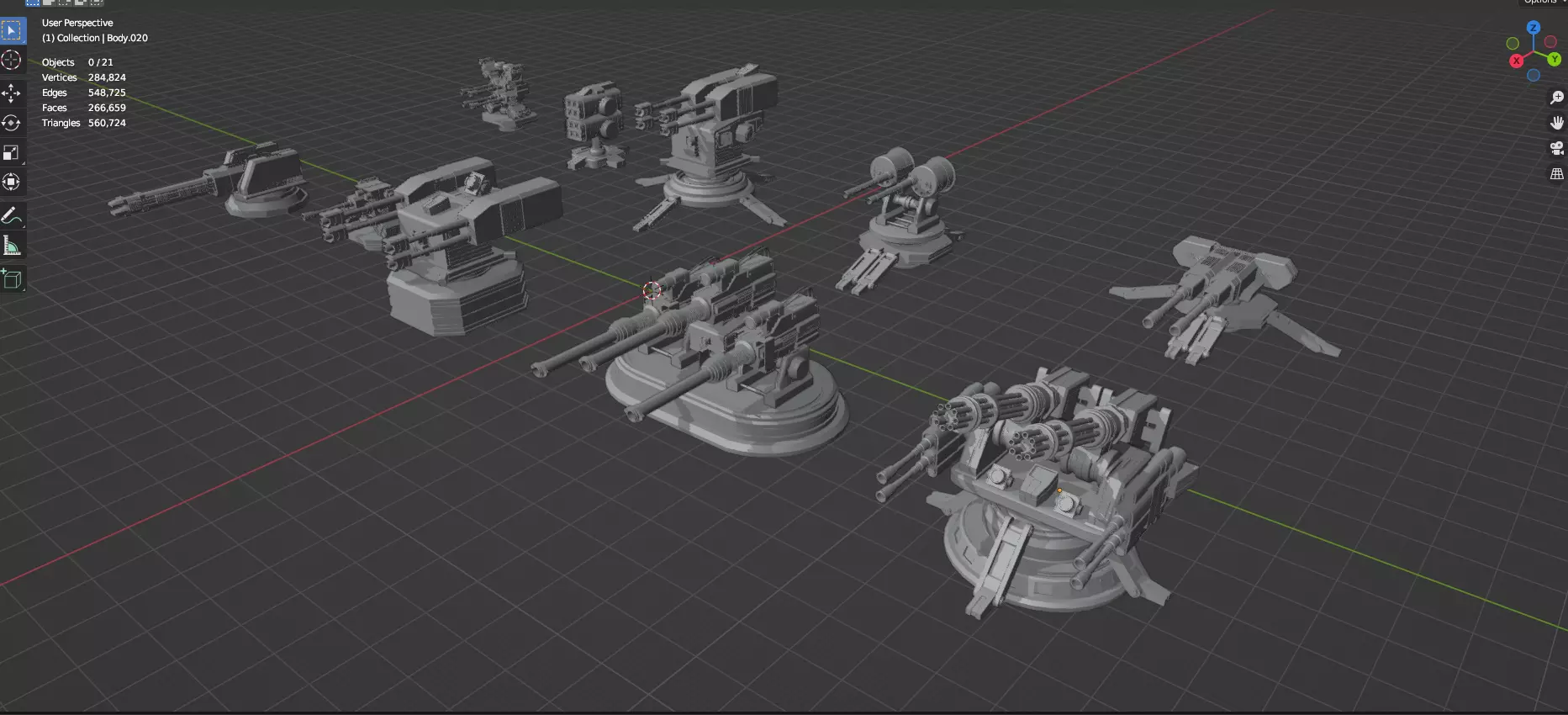Click the Vertices '284,824' statistic
This screenshot has height=715, width=1568.
point(107,77)
